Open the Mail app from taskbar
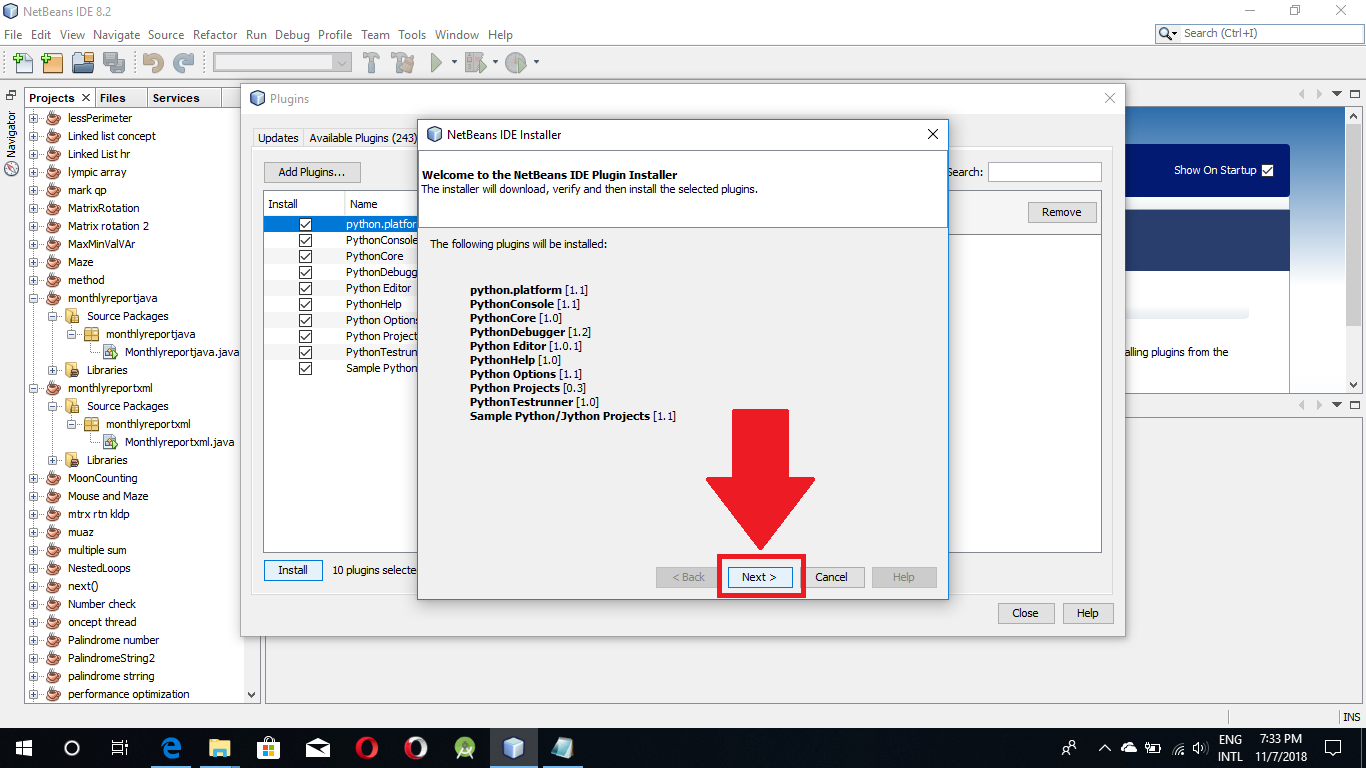The width and height of the screenshot is (1366, 768). point(318,747)
